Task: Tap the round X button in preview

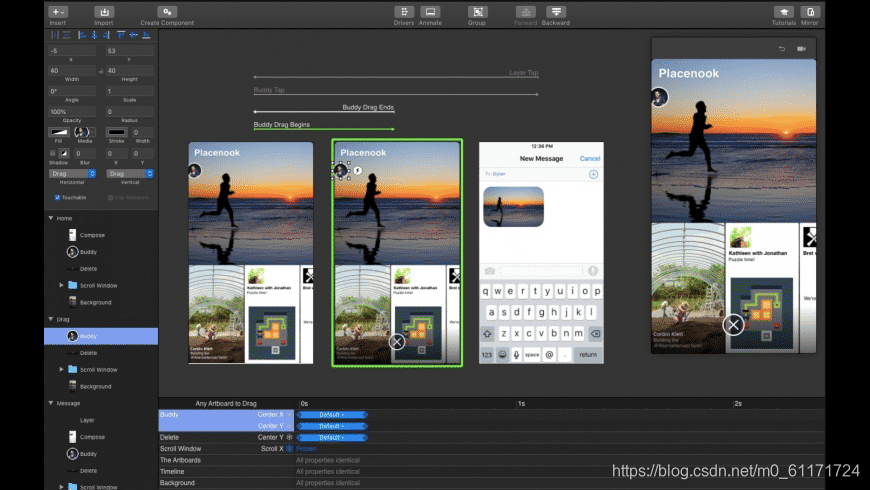Action: (733, 325)
